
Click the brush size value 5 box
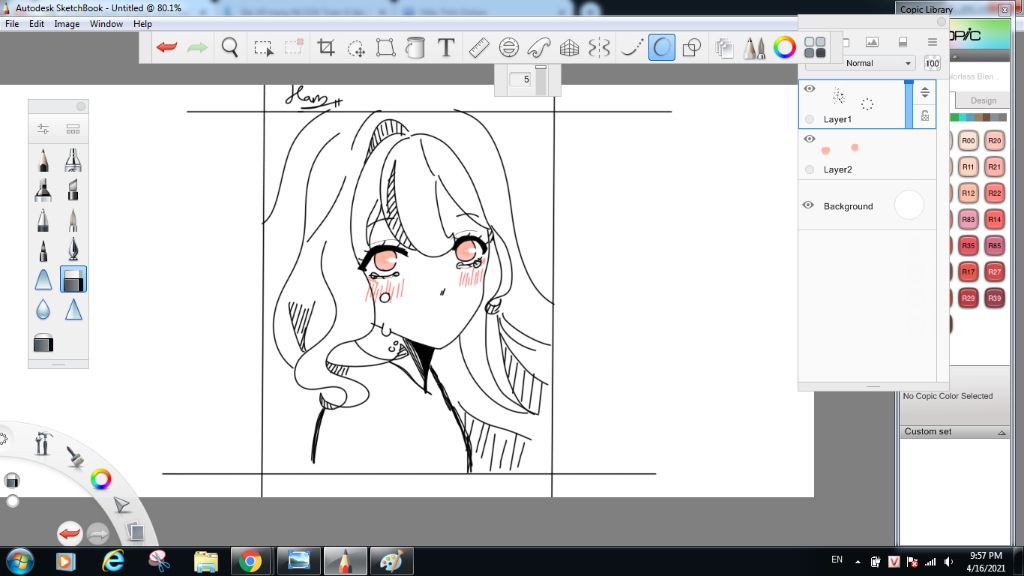(x=520, y=79)
